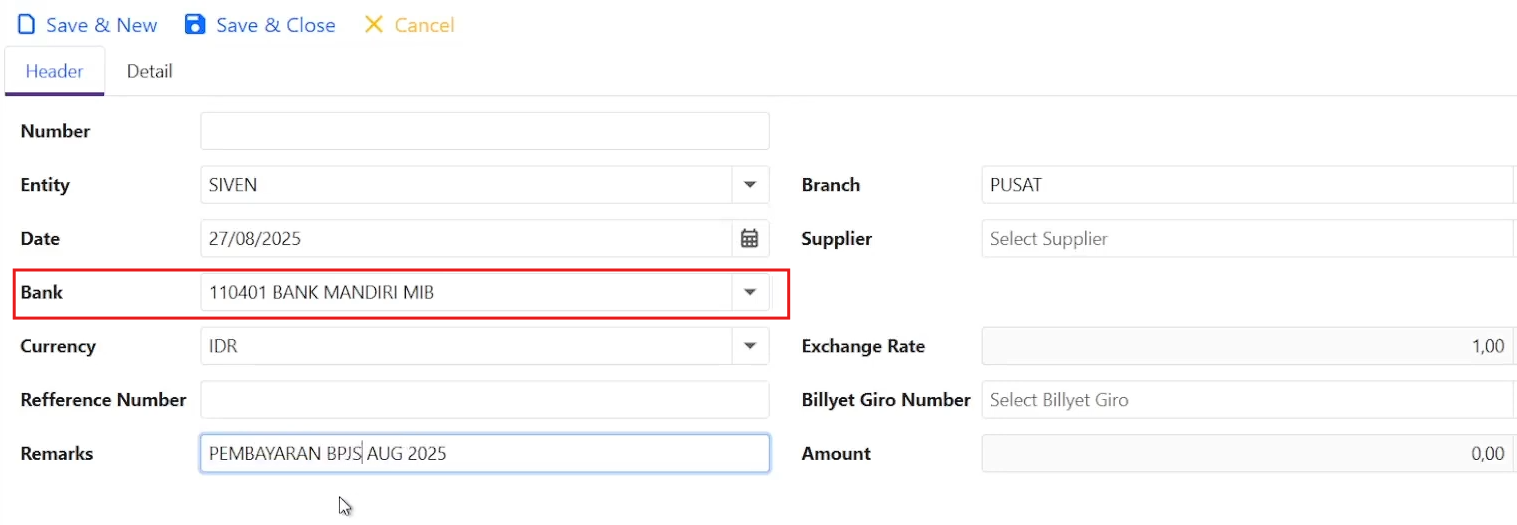1517x525 pixels.
Task: Expand the Currency dropdown arrow
Action: 750,346
